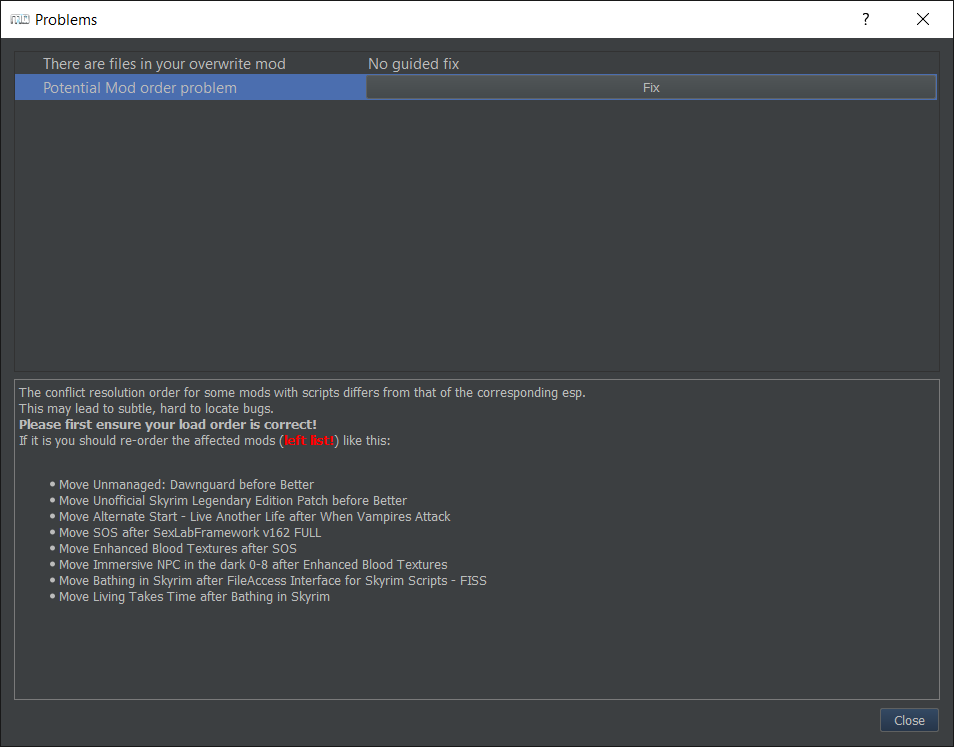Click the 'No guided fix' cell

[x=414, y=64]
